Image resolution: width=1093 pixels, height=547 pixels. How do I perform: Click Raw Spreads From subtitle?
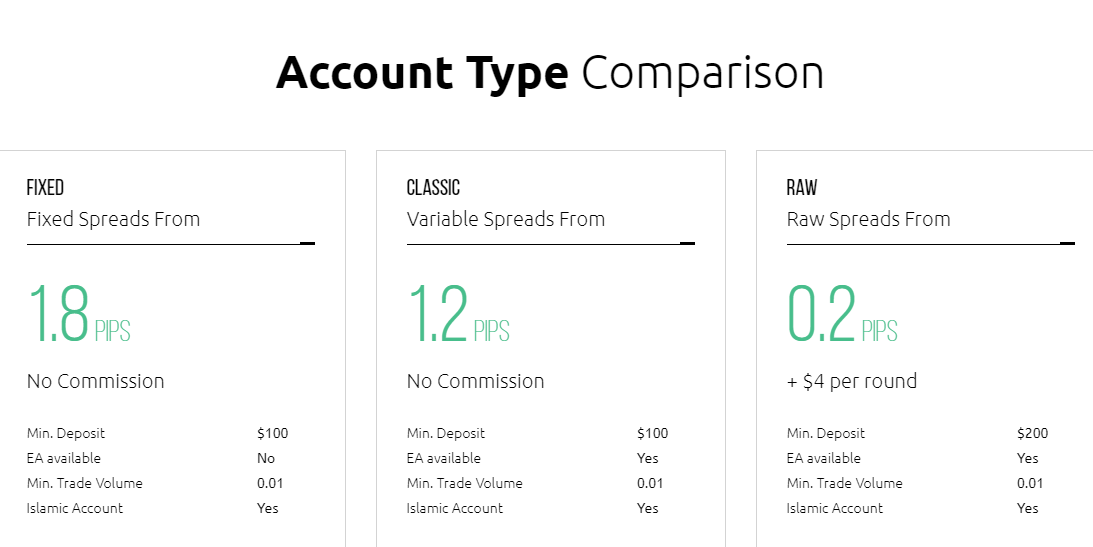(x=869, y=219)
